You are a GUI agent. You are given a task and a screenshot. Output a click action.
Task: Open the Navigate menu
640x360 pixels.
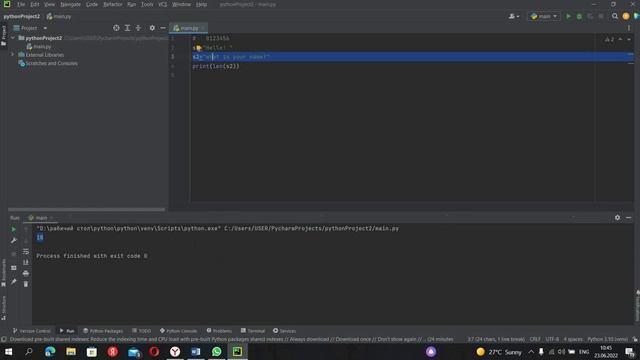click(70, 4)
